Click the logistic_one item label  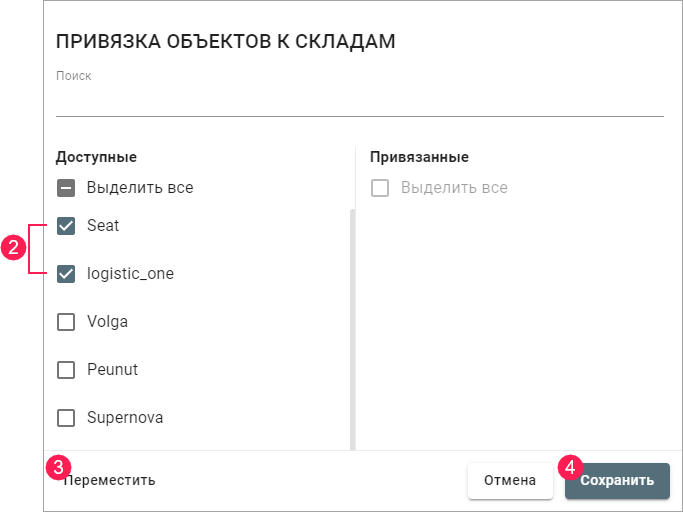tap(130, 274)
